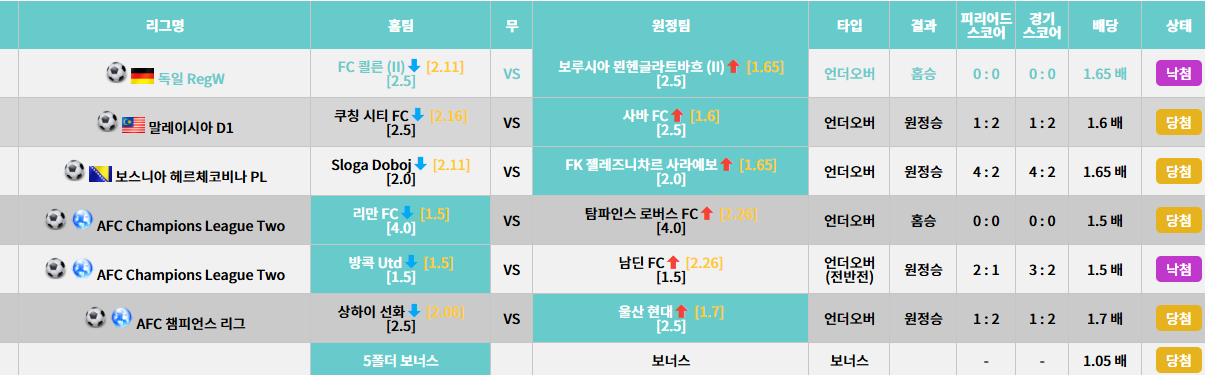Click the soccer ball icon in 독일 RegW row
The width and height of the screenshot is (1205, 375).
[117, 73]
